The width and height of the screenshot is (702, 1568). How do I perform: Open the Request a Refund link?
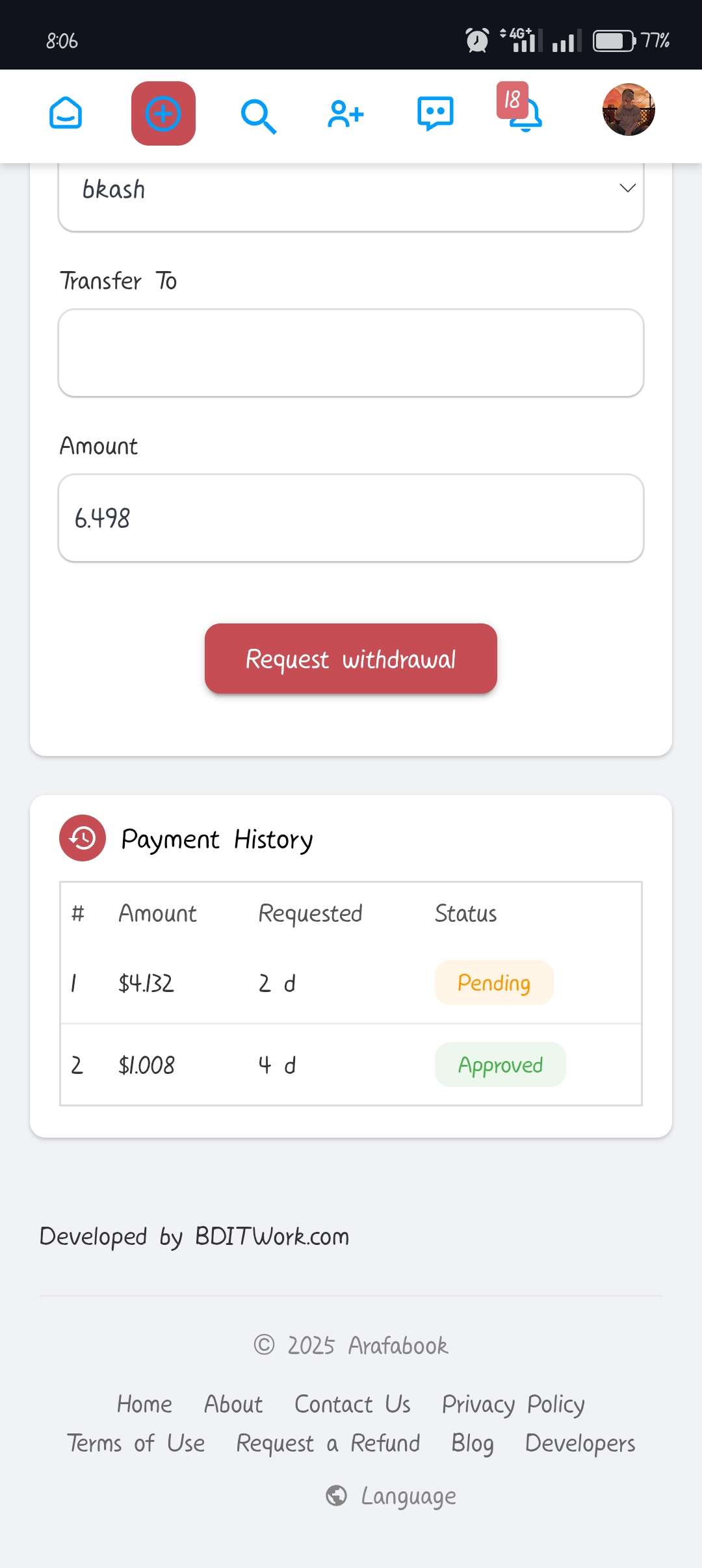328,1443
